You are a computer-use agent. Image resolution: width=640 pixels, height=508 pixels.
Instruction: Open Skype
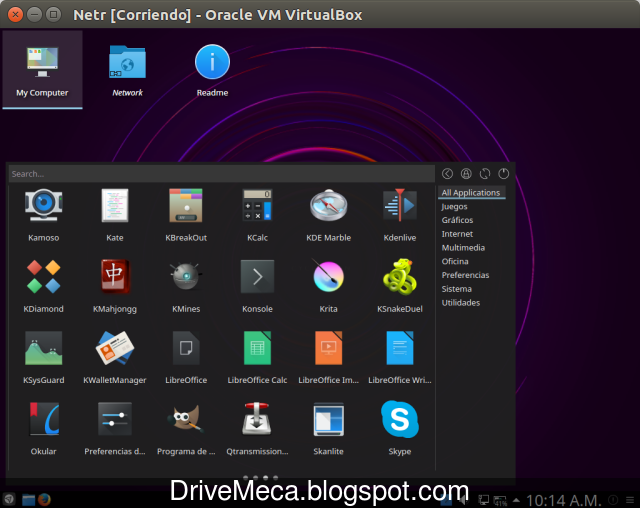[x=400, y=428]
